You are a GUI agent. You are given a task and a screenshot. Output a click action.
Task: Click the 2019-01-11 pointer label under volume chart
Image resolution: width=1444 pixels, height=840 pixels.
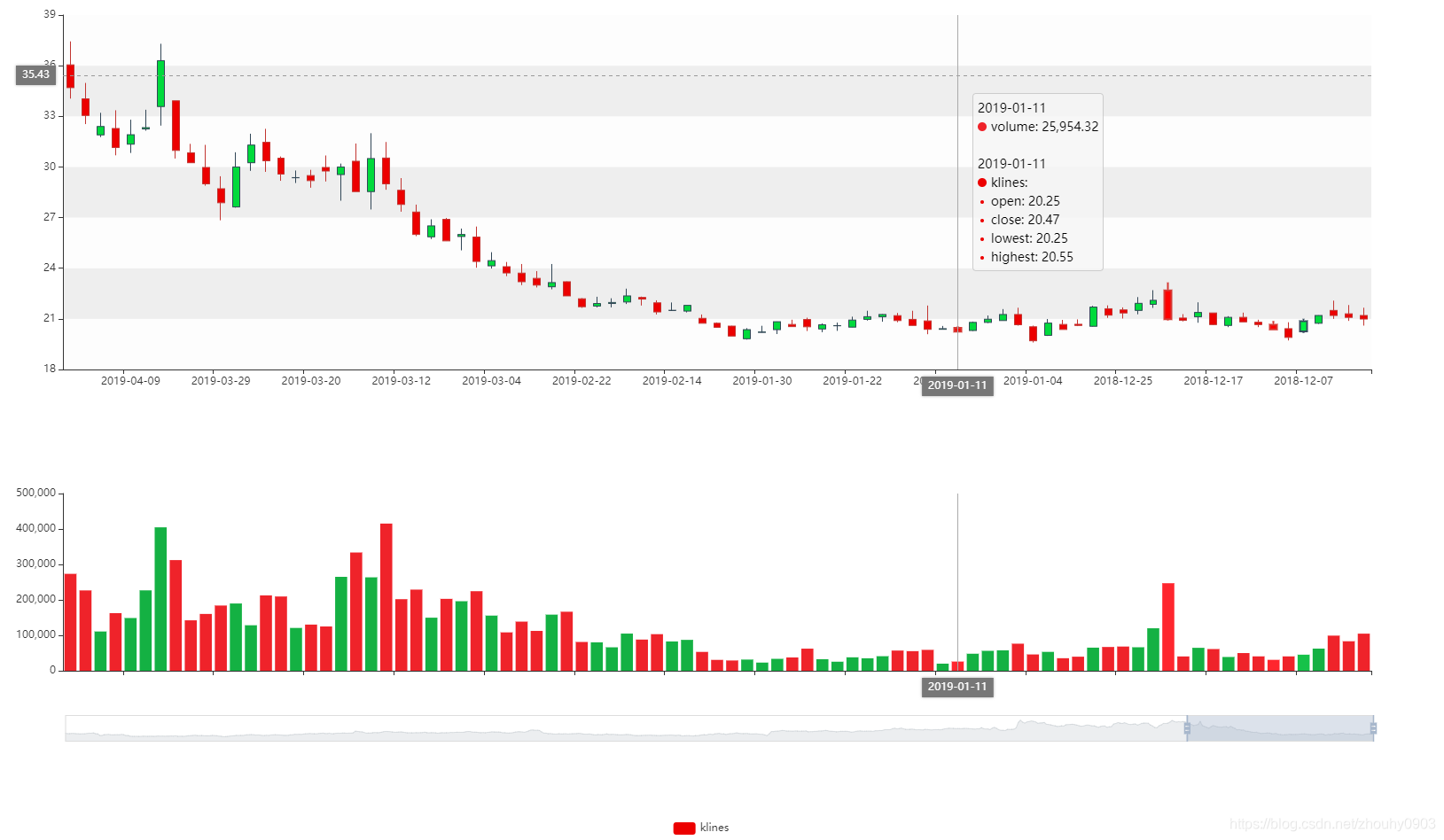(x=957, y=687)
